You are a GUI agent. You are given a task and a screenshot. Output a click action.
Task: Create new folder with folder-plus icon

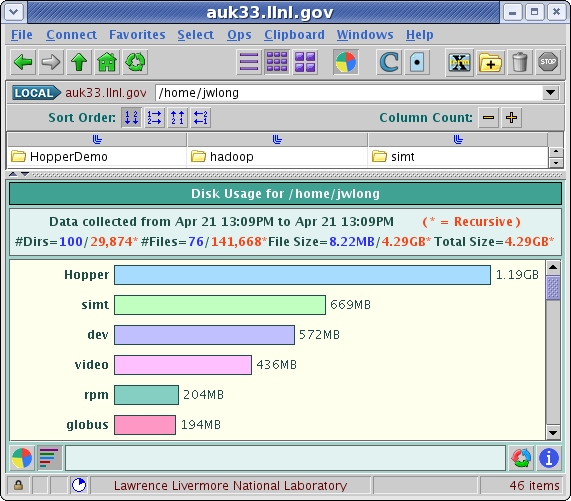[x=490, y=63]
